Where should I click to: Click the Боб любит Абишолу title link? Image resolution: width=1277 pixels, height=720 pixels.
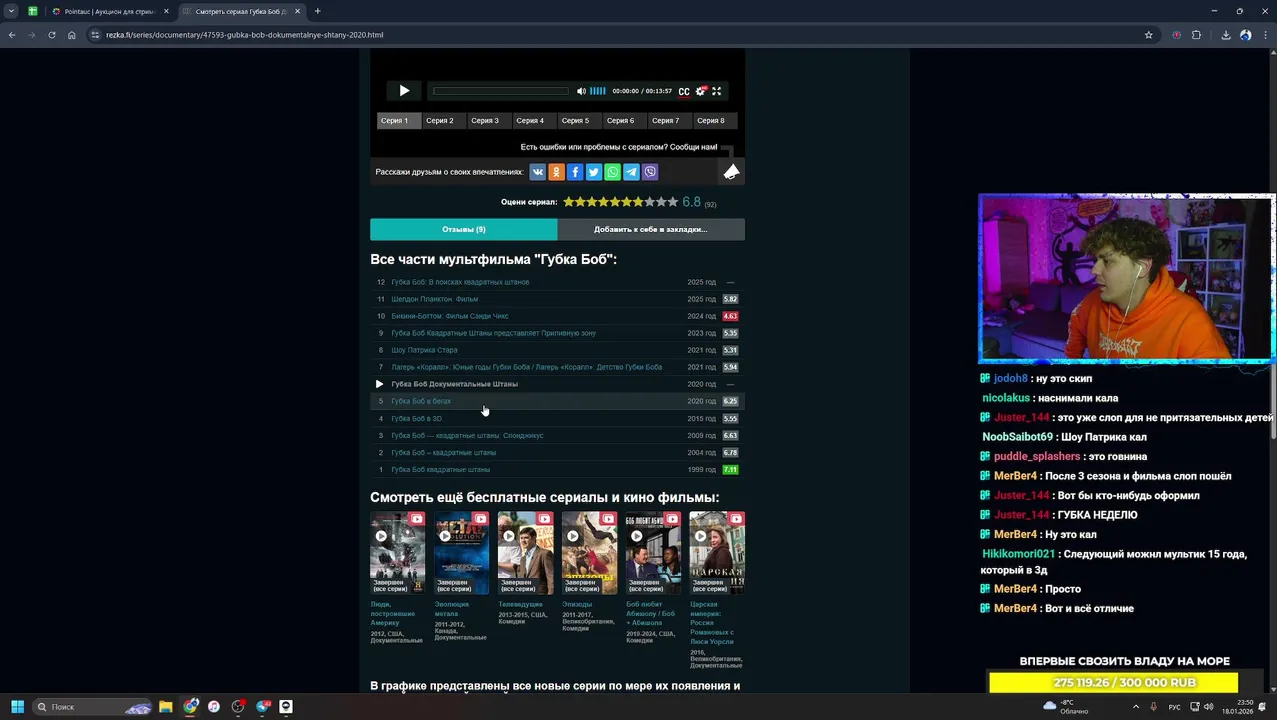point(650,613)
